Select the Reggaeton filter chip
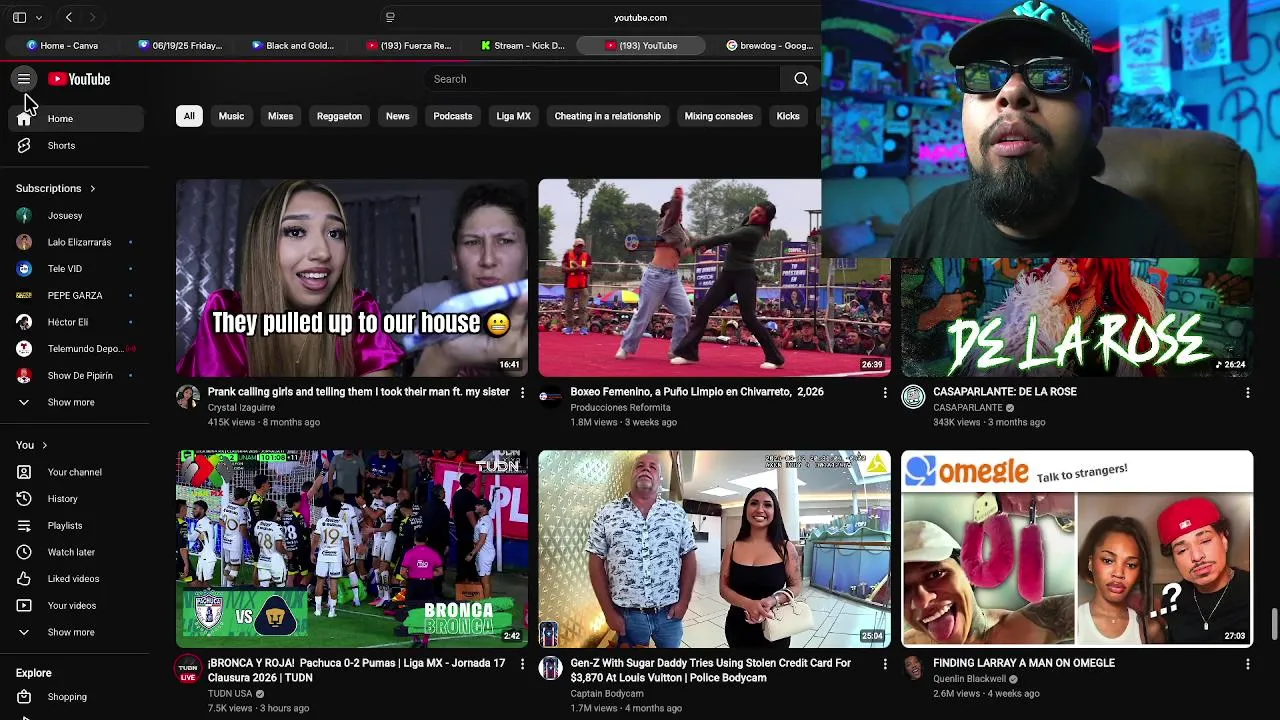 [x=339, y=116]
